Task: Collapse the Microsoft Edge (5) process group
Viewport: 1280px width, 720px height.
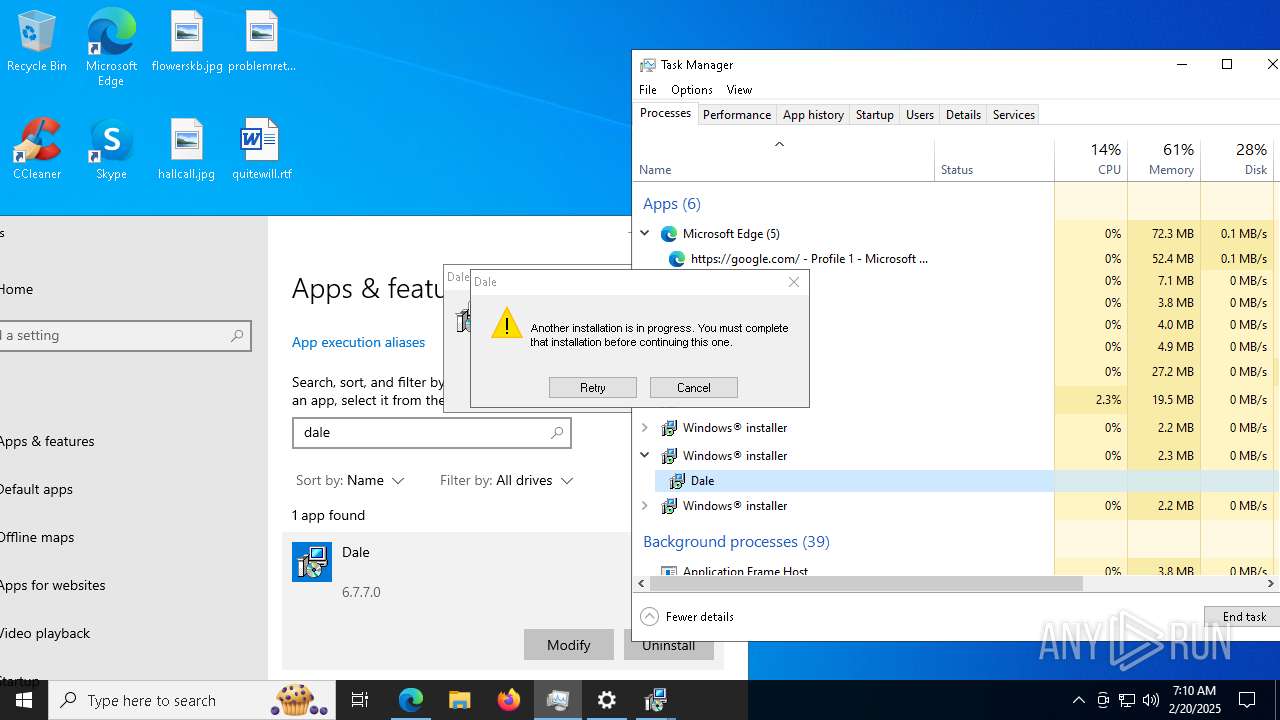Action: 645,234
